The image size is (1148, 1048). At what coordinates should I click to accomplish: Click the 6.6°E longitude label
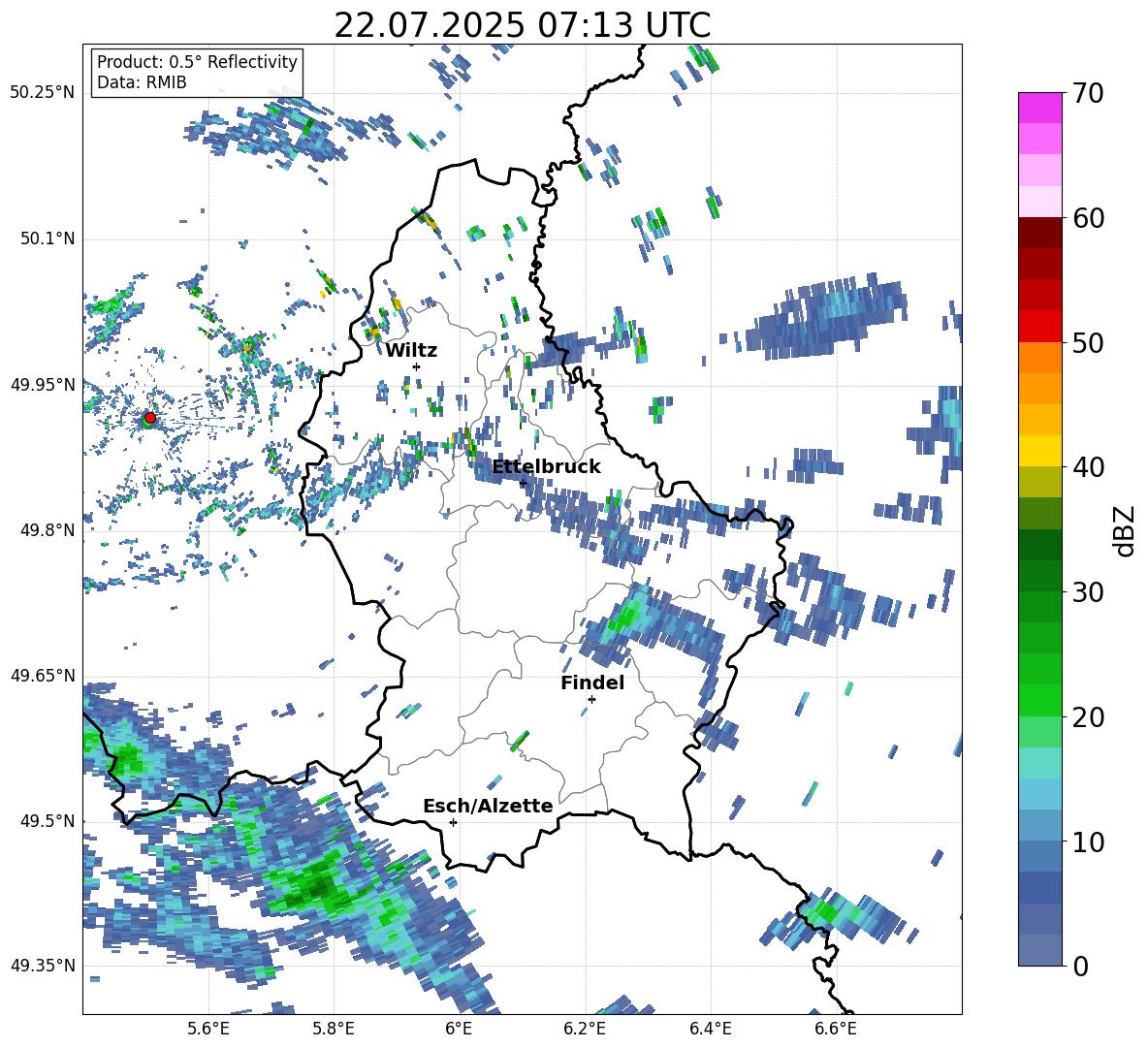(836, 1030)
